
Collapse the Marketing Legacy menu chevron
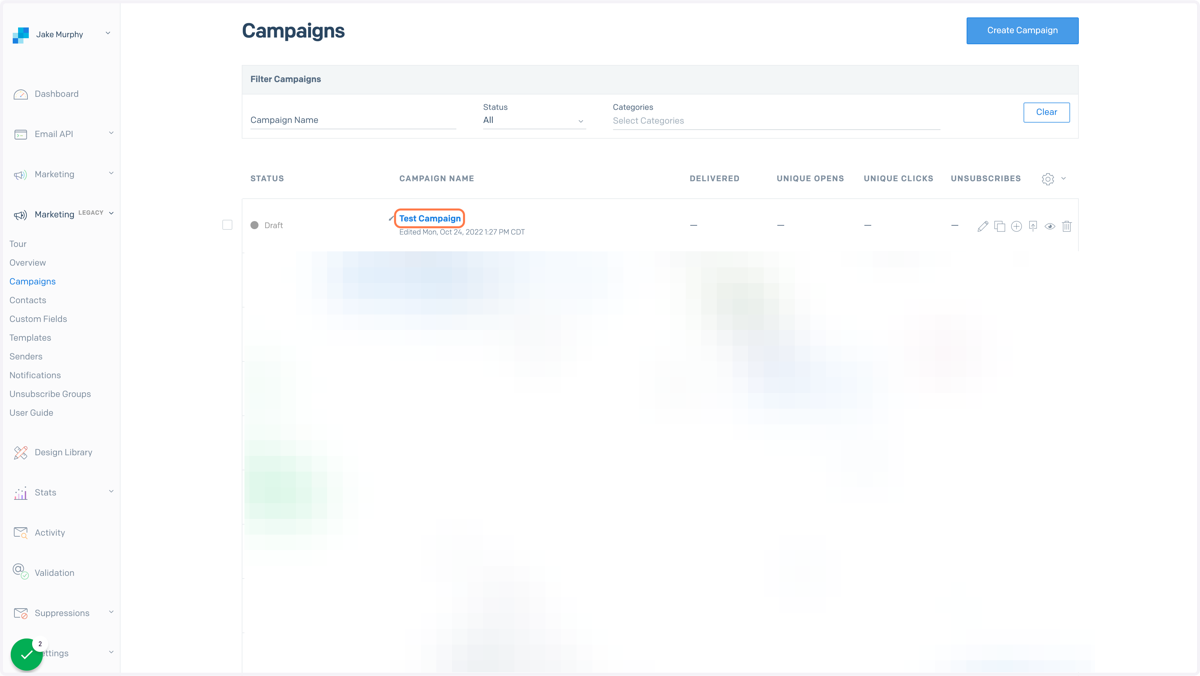point(111,213)
